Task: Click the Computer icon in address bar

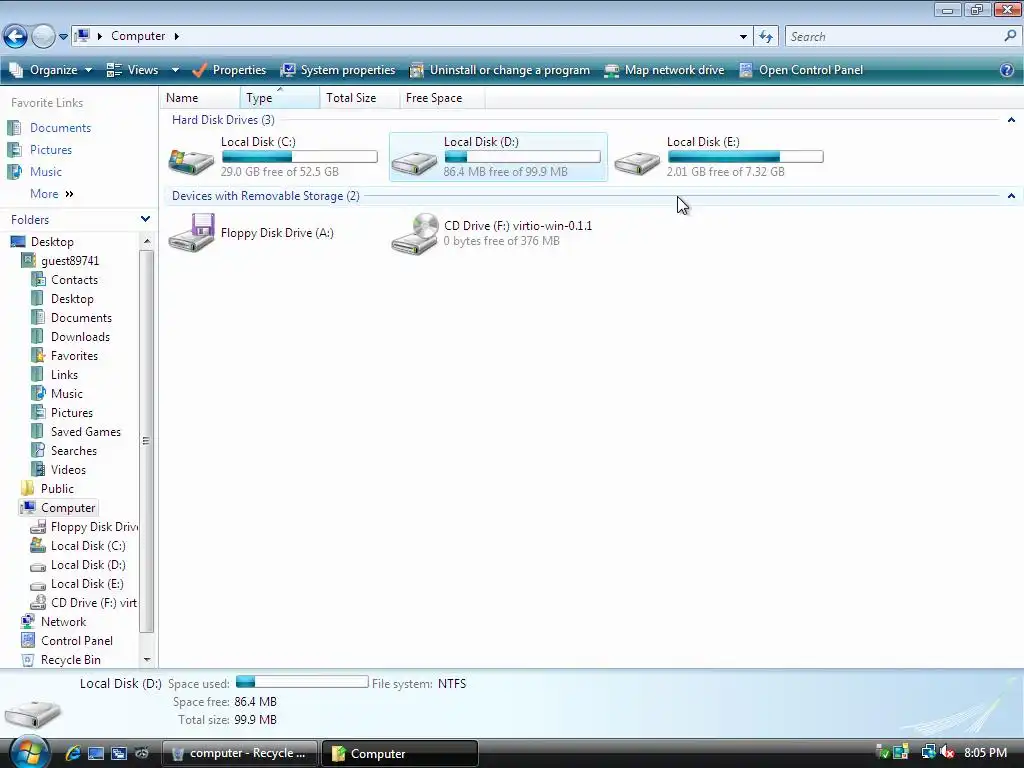Action: pos(82,36)
